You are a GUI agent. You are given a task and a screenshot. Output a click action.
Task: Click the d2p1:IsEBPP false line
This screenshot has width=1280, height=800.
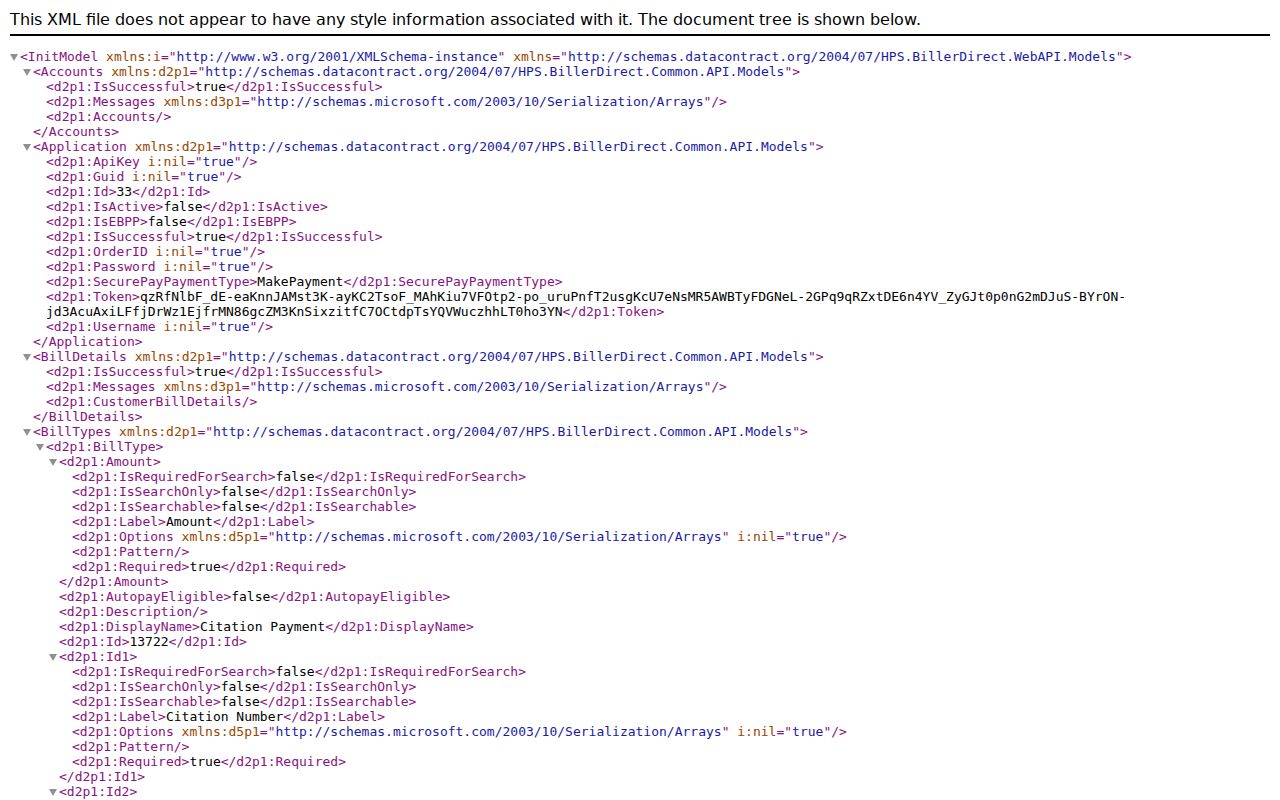click(171, 222)
